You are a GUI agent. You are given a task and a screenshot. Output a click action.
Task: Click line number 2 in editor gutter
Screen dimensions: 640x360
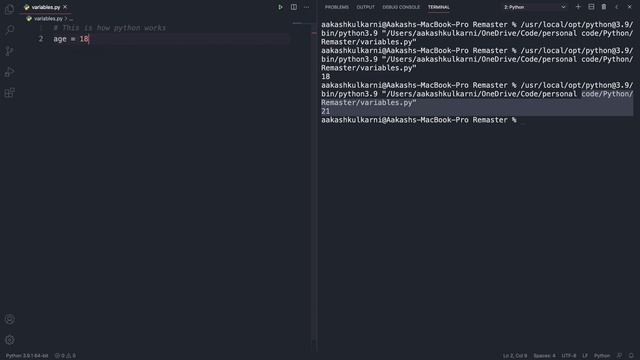(x=40, y=39)
